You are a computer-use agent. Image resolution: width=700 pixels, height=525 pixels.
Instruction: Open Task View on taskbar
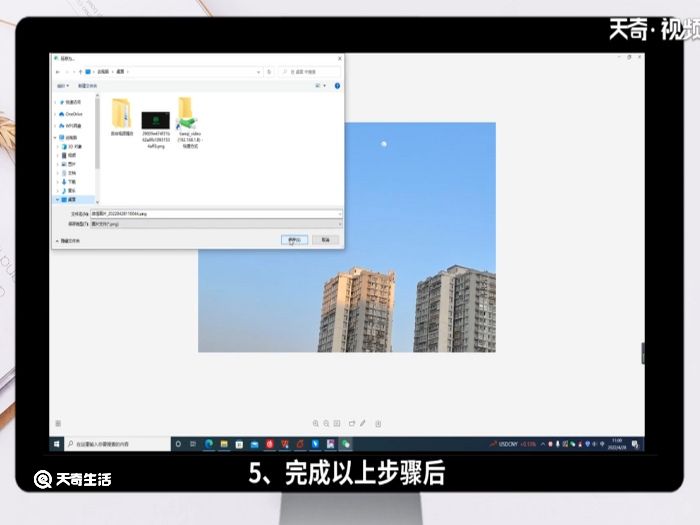[x=193, y=444]
